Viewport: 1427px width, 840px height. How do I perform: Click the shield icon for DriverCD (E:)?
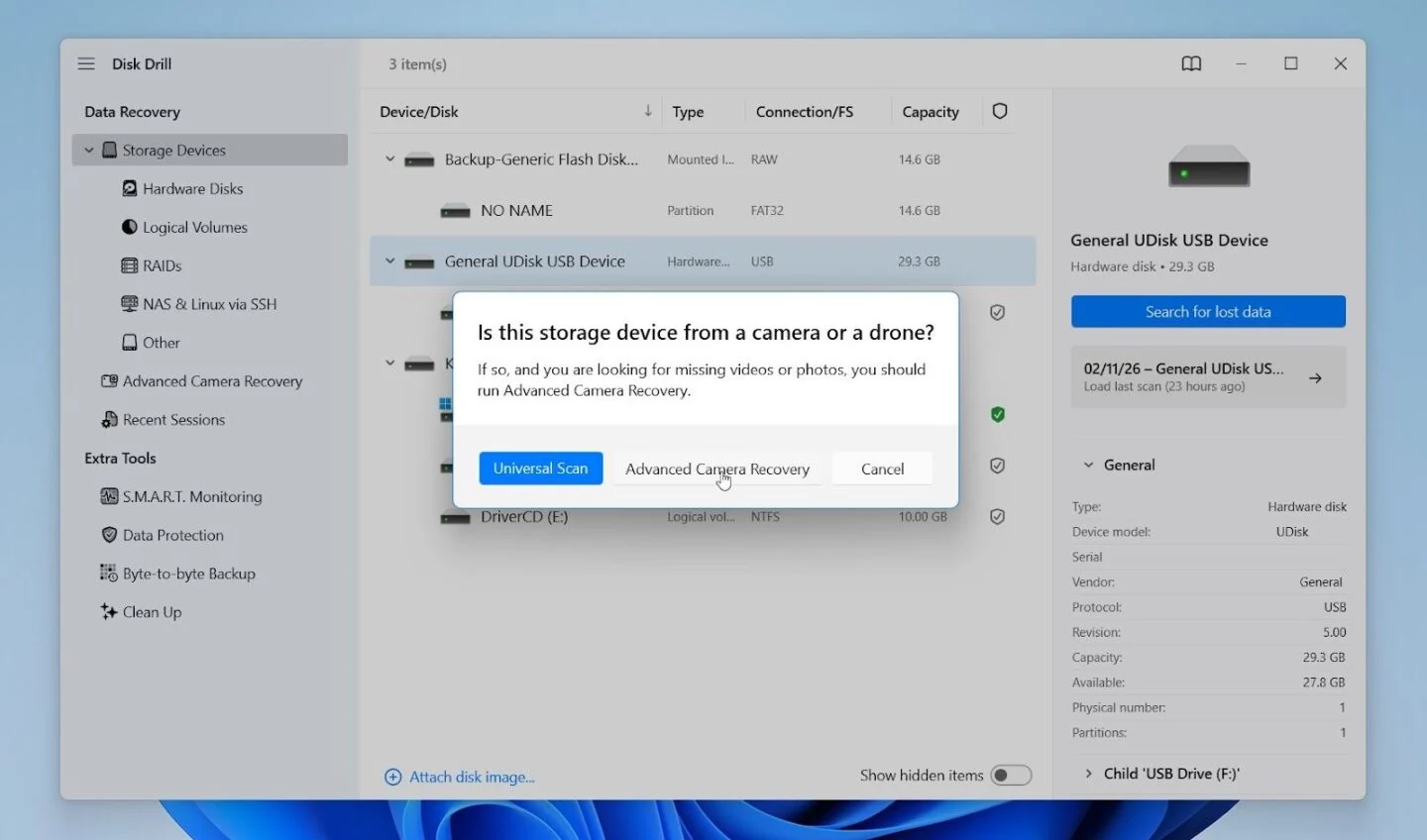(x=998, y=516)
